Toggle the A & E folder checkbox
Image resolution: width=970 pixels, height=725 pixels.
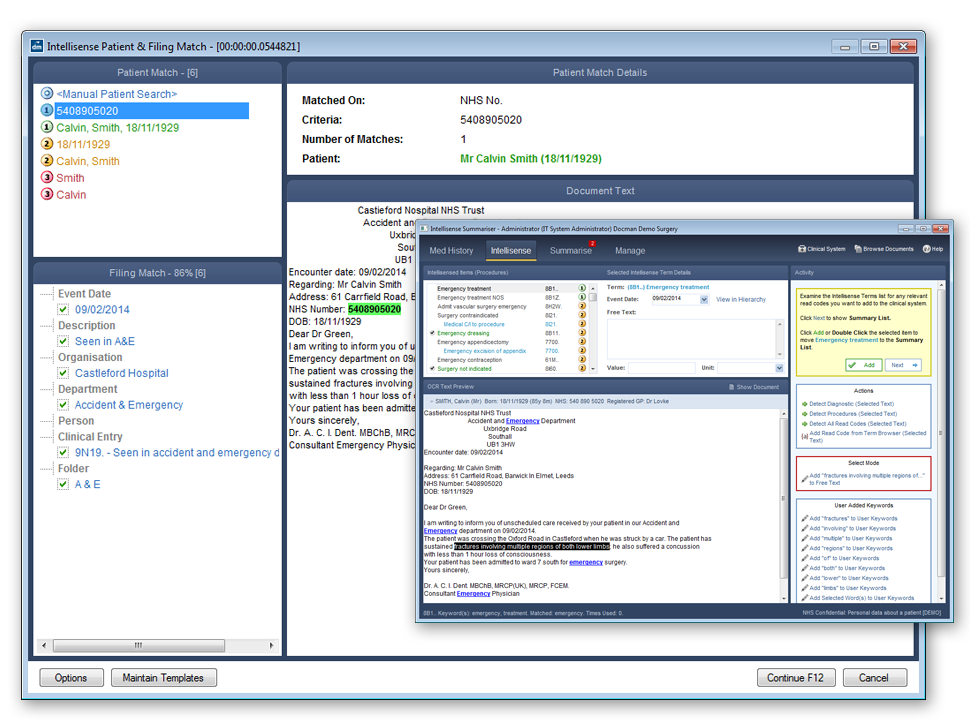point(63,484)
